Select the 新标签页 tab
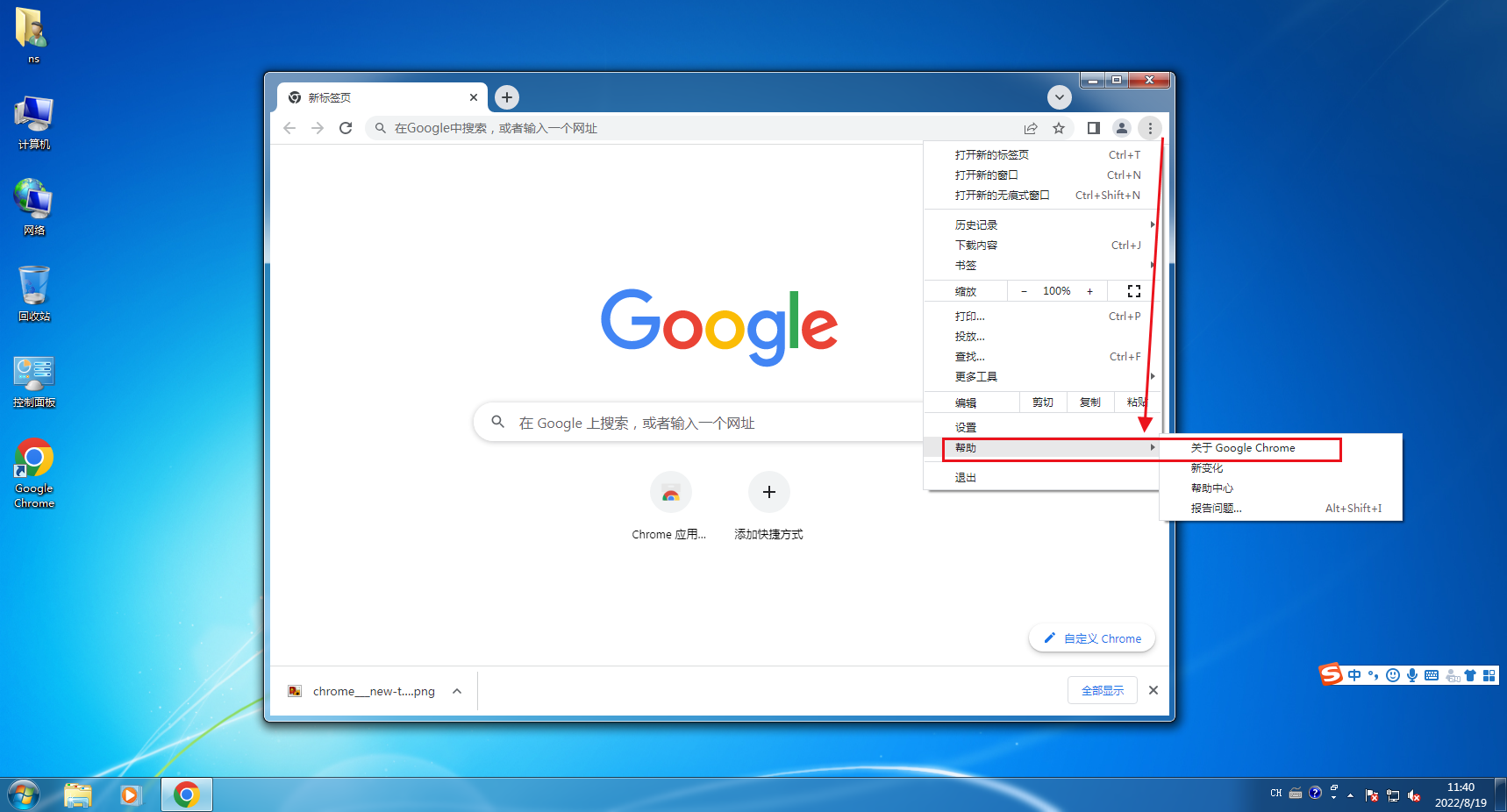1507x812 pixels. click(x=383, y=97)
